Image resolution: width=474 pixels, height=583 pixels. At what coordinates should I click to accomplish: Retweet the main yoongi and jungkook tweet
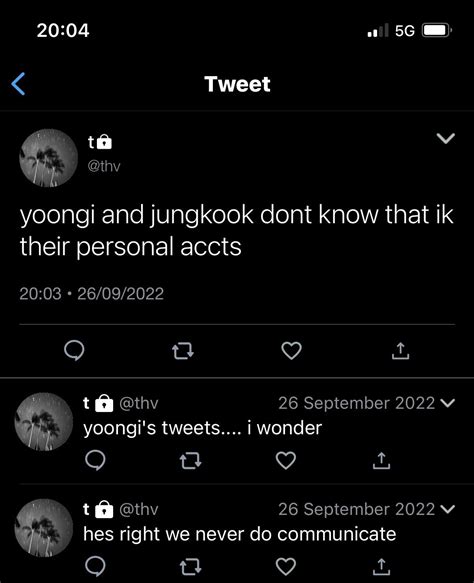point(183,351)
